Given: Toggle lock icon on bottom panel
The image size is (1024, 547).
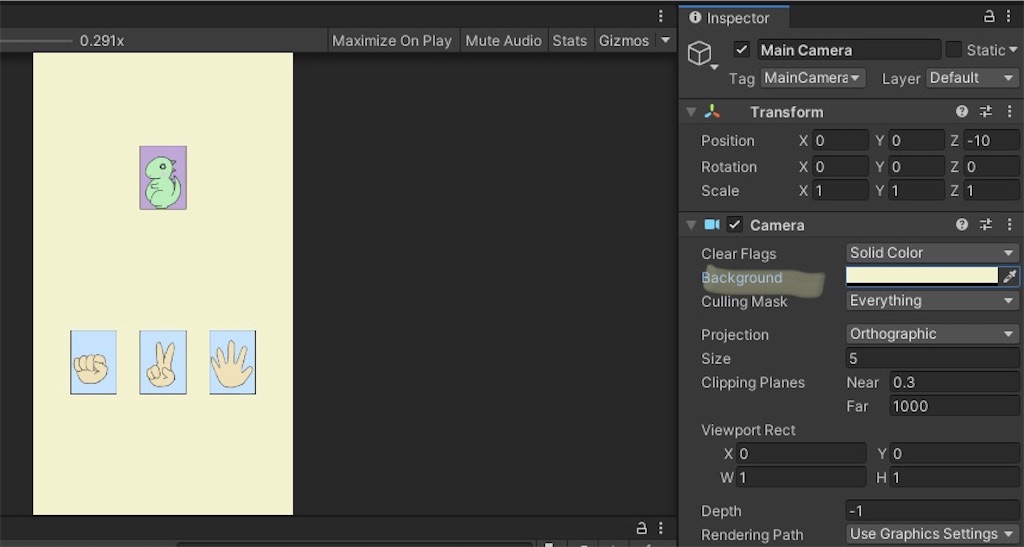Looking at the screenshot, I should (x=641, y=527).
